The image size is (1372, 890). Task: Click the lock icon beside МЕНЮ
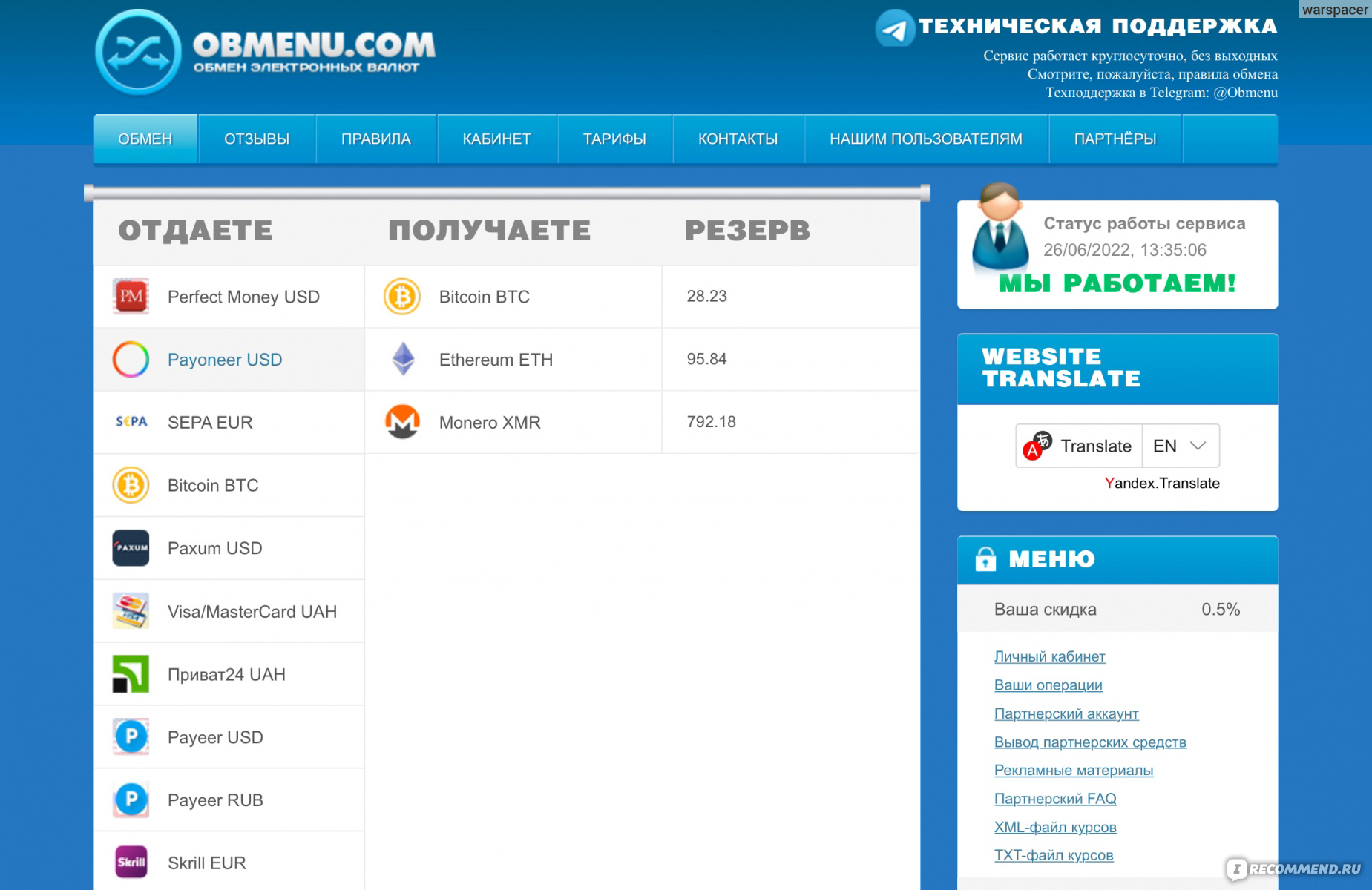985,558
